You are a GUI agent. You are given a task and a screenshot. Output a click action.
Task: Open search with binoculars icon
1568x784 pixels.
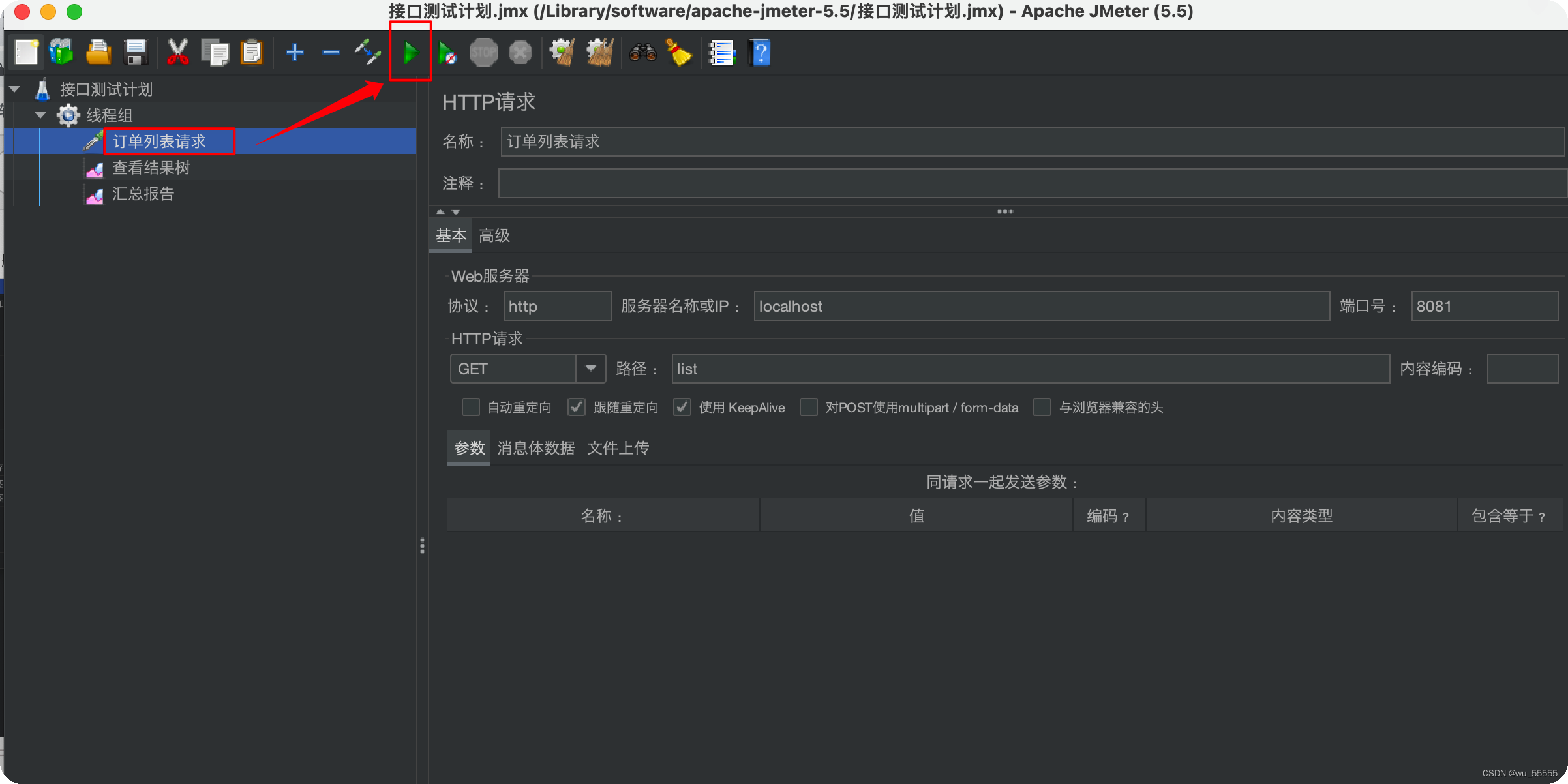[642, 52]
